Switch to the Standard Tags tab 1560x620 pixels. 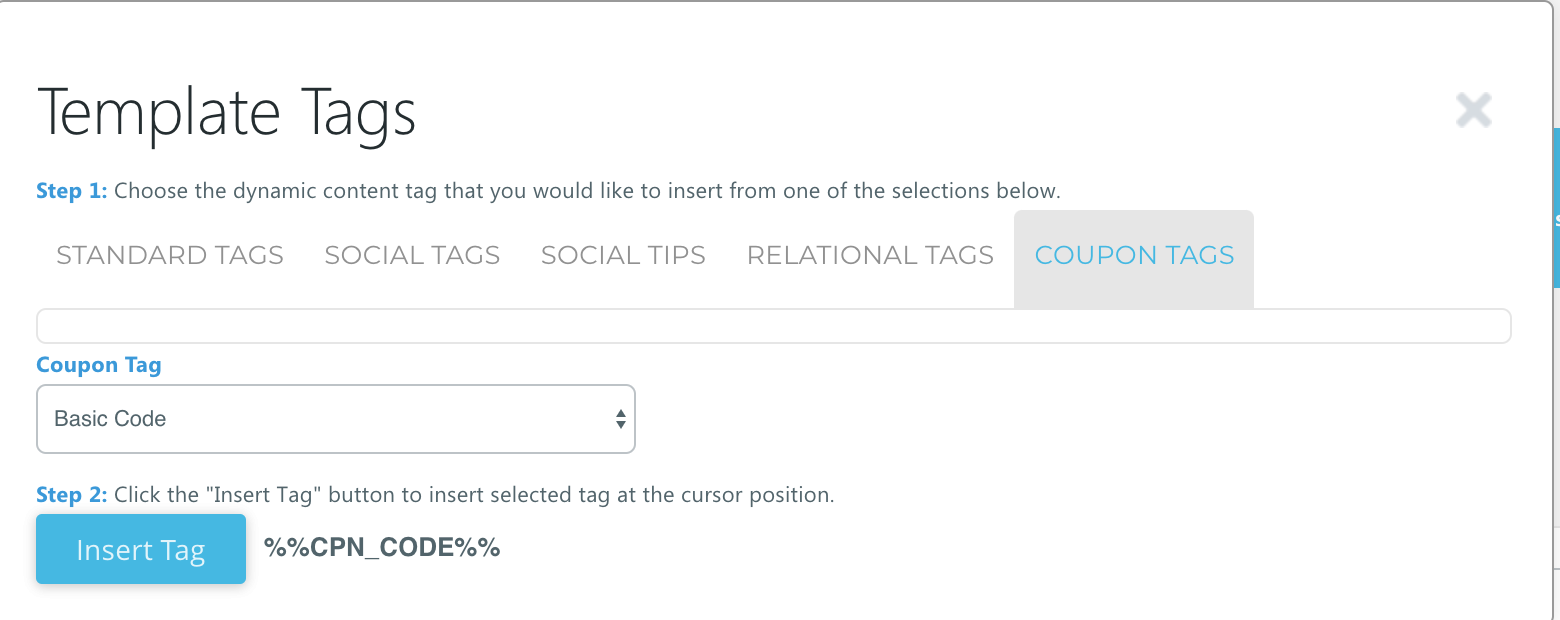click(170, 255)
